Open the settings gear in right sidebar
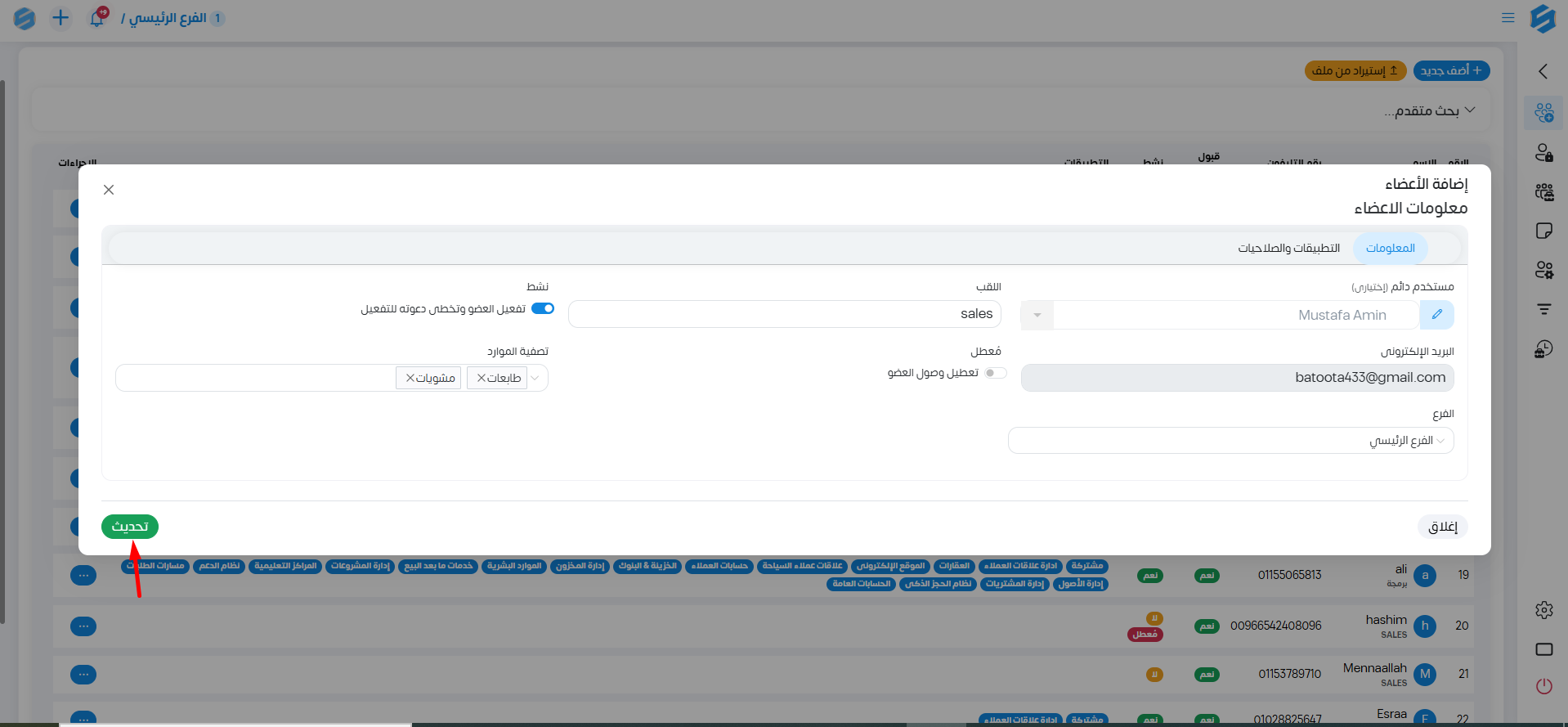1568x727 pixels. pyautogui.click(x=1543, y=610)
